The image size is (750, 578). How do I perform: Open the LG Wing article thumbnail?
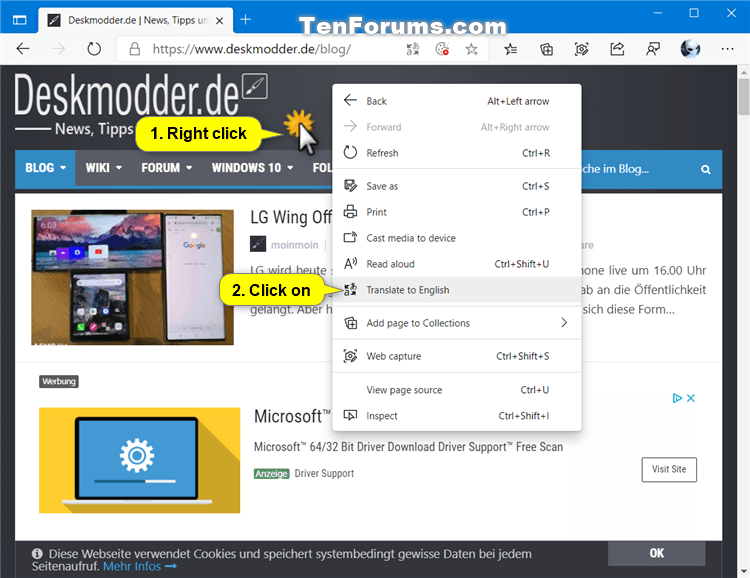(x=132, y=277)
